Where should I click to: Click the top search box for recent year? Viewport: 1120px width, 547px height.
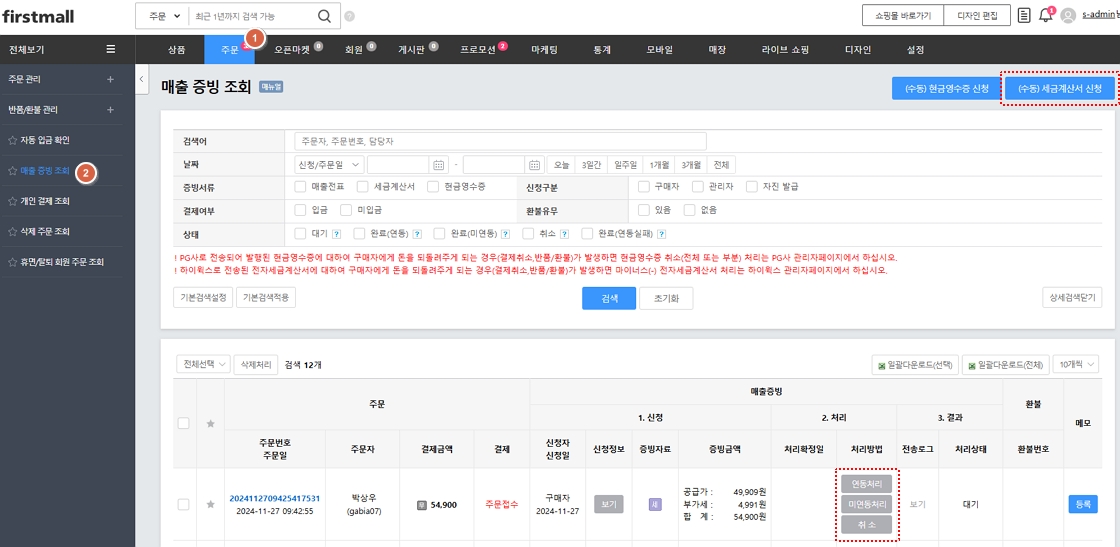pyautogui.click(x=252, y=16)
